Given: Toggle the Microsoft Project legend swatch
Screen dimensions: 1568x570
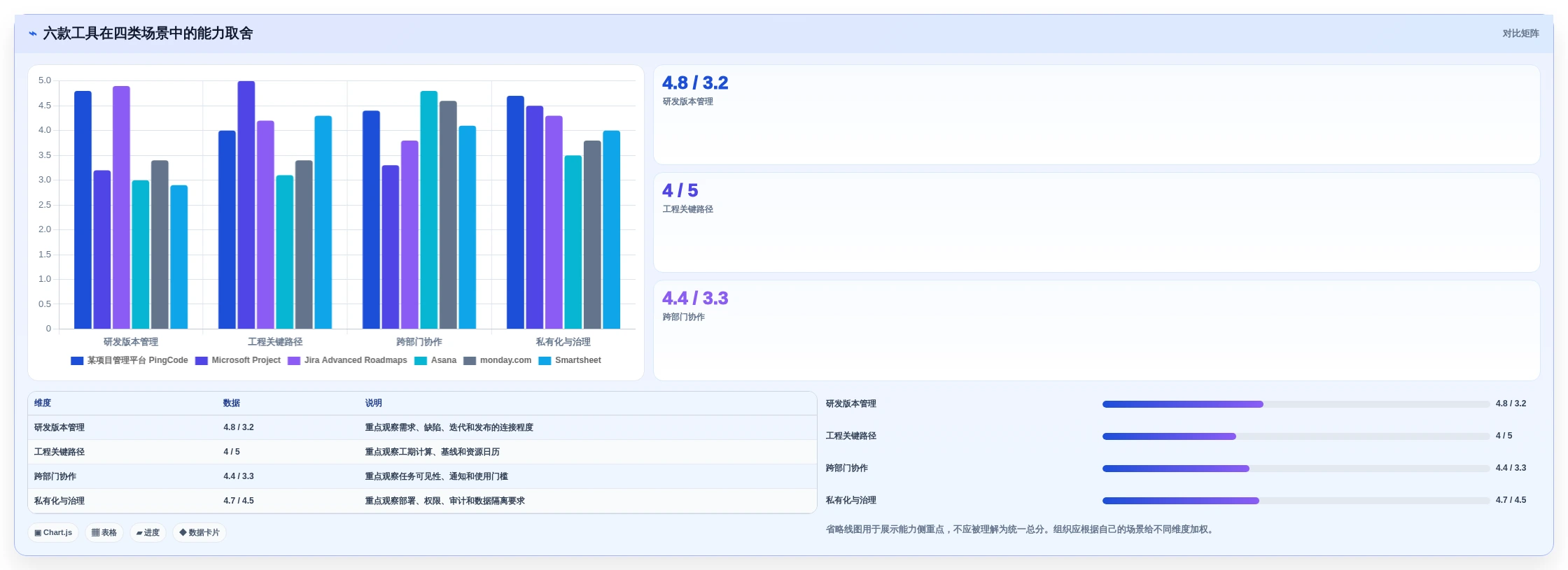Looking at the screenshot, I should click(x=202, y=361).
